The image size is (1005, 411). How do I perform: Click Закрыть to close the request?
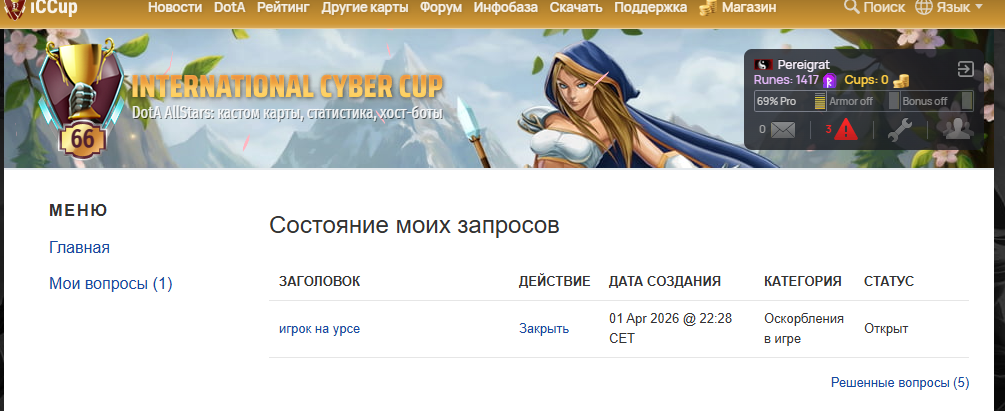[x=544, y=329]
